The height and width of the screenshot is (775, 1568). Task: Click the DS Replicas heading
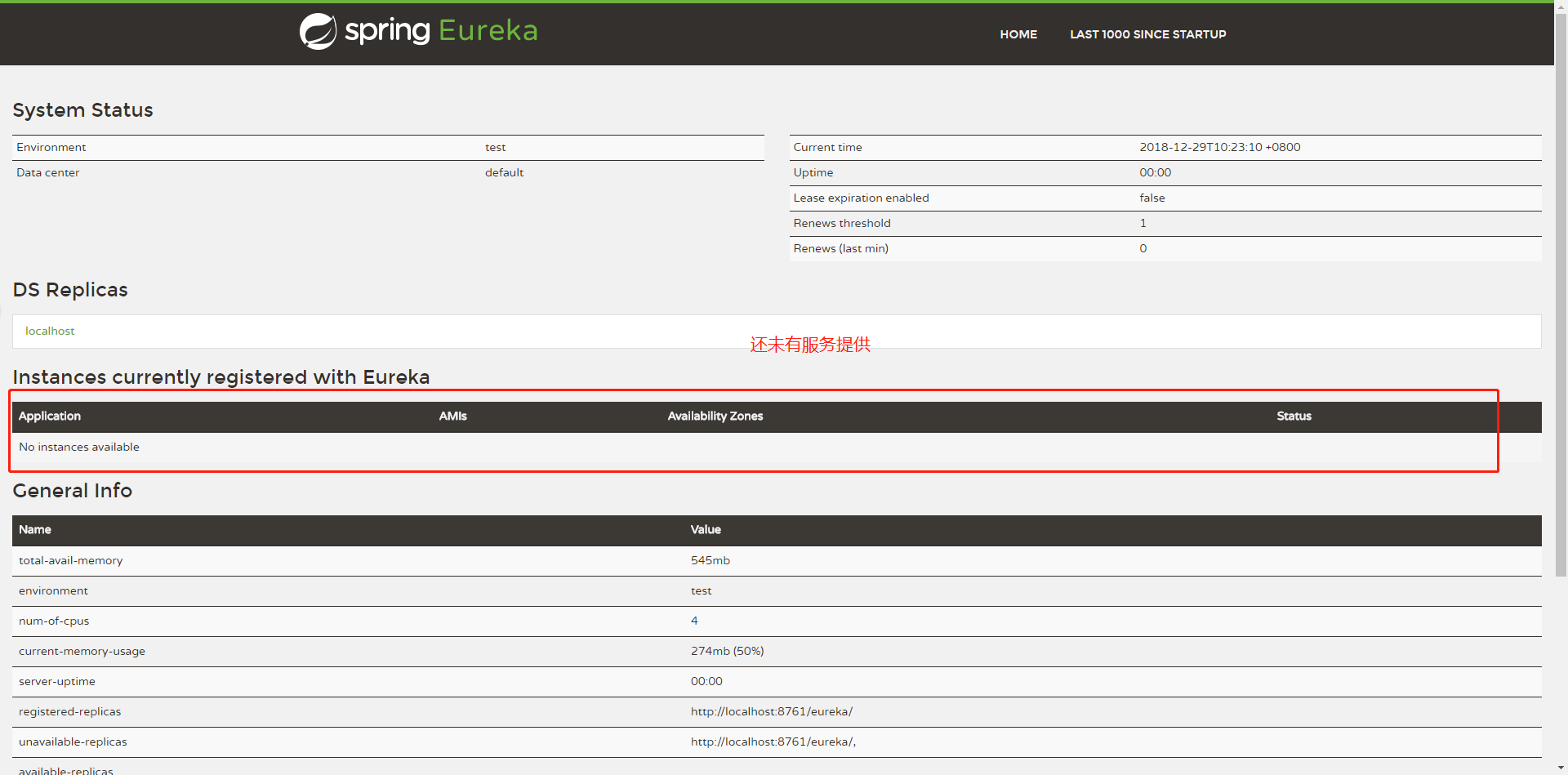[x=70, y=290]
